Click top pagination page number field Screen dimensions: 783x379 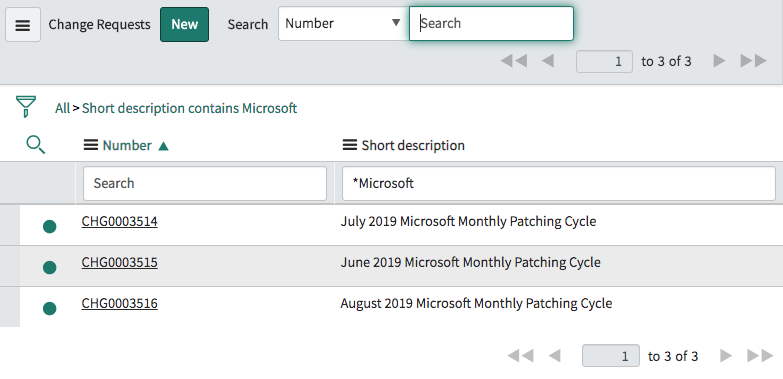(x=604, y=61)
